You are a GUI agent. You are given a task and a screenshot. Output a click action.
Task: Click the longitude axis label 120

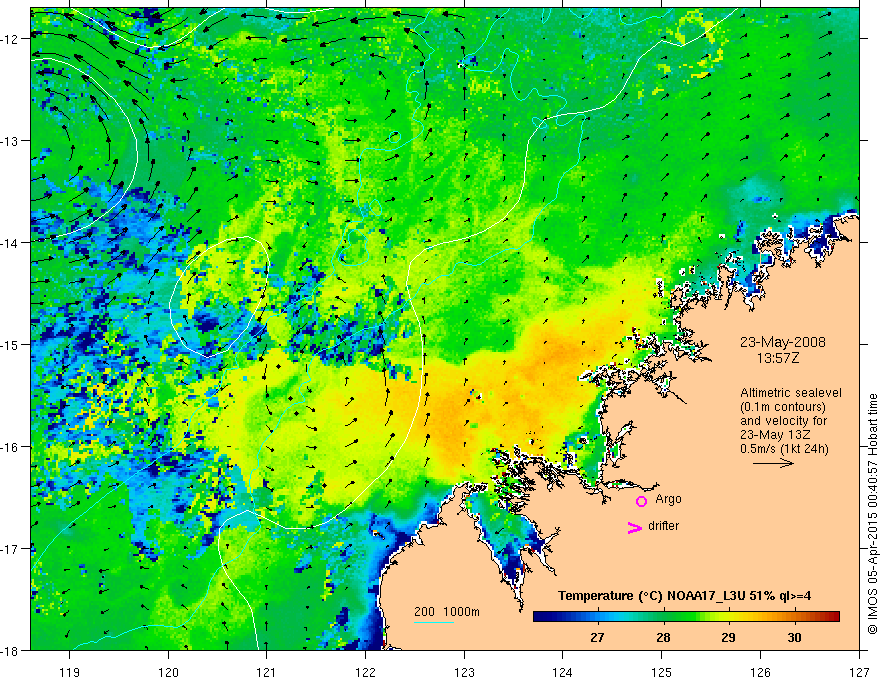click(168, 672)
